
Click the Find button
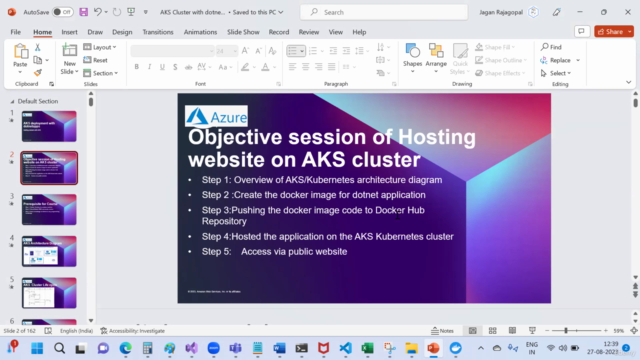(551, 47)
